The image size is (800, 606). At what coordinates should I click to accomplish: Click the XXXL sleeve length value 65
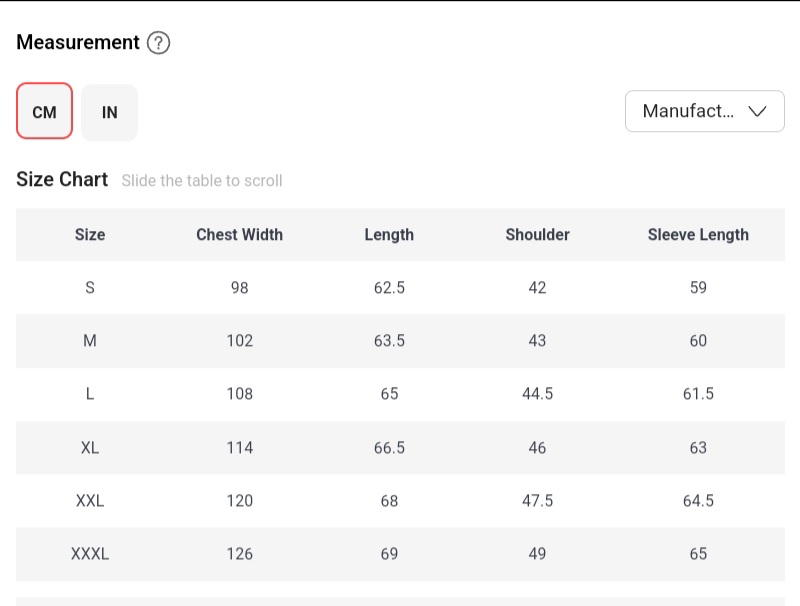(698, 554)
